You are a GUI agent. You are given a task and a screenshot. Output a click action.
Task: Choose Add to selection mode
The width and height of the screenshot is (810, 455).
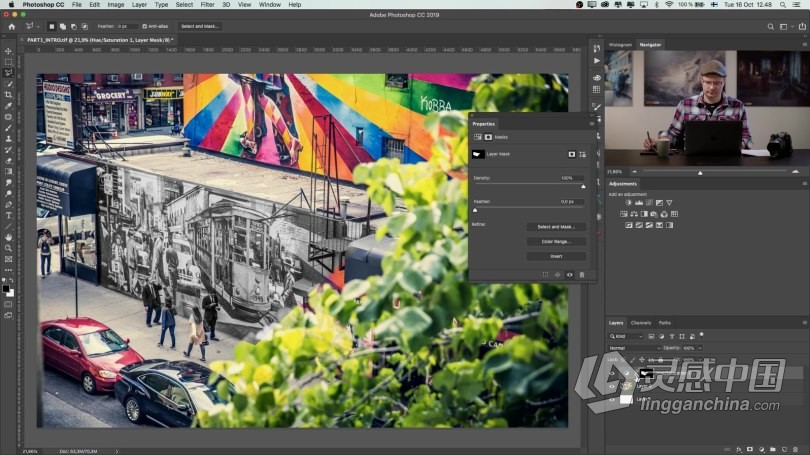coord(63,26)
